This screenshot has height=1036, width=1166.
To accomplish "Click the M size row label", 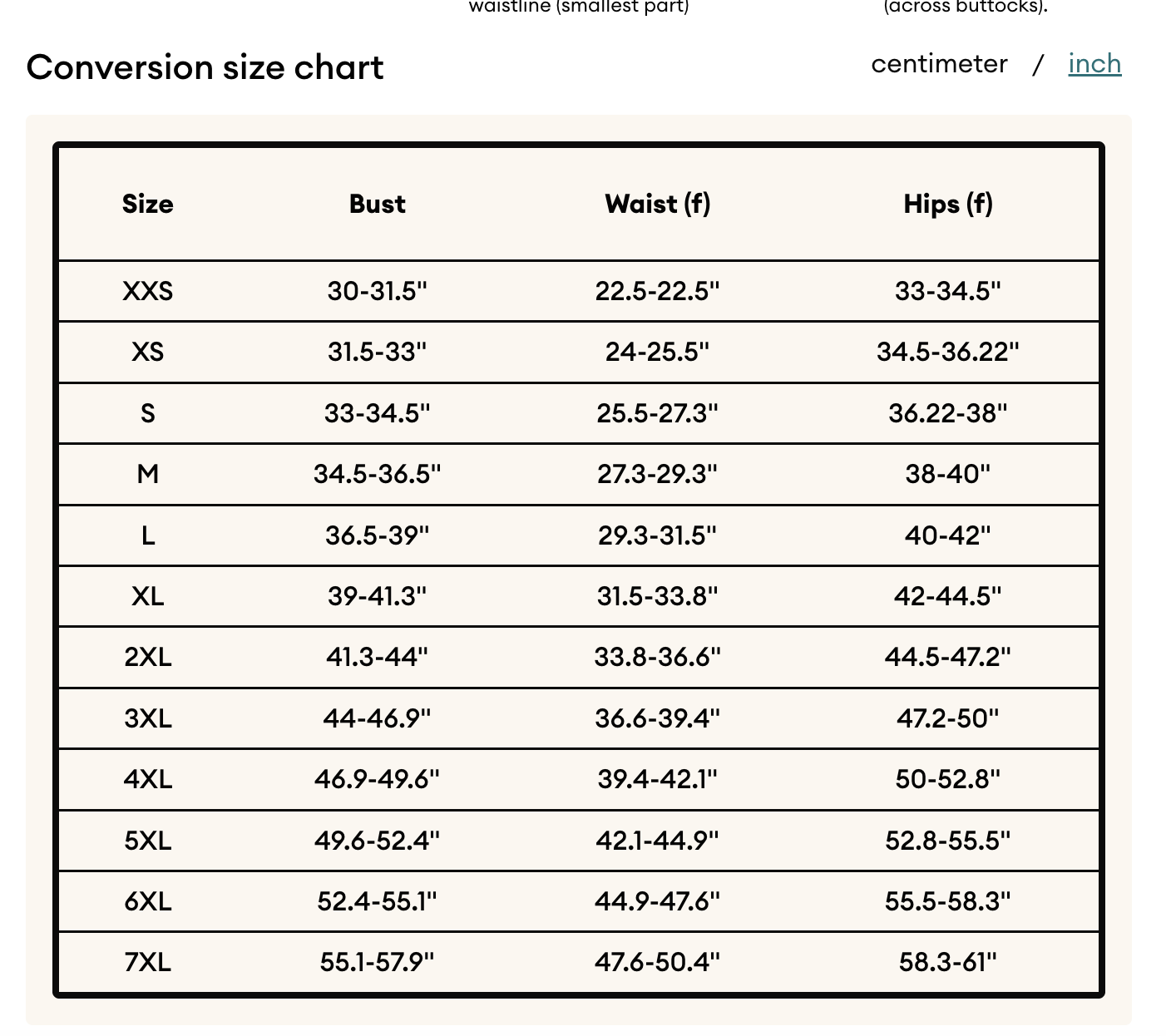I will (x=148, y=474).
